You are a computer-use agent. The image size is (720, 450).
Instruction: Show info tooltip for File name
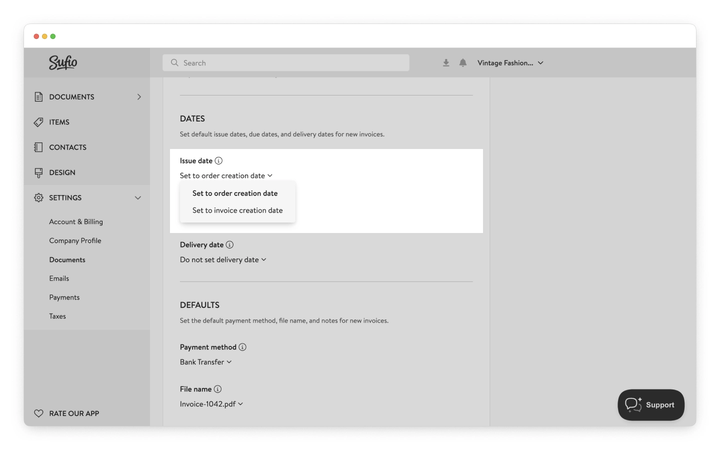point(218,389)
